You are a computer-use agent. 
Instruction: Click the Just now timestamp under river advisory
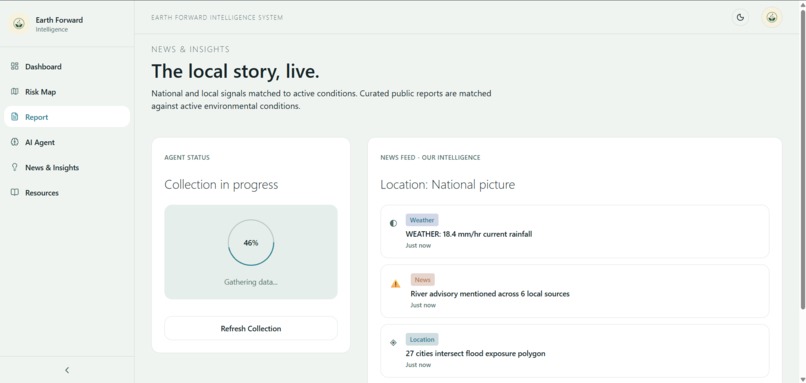(x=423, y=305)
